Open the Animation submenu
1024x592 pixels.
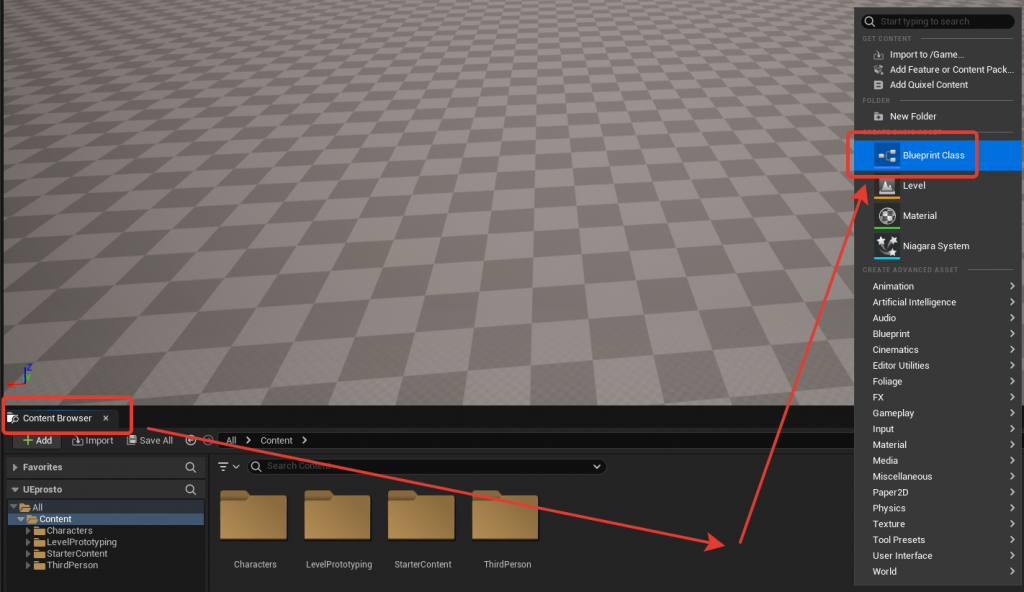pyautogui.click(x=938, y=286)
